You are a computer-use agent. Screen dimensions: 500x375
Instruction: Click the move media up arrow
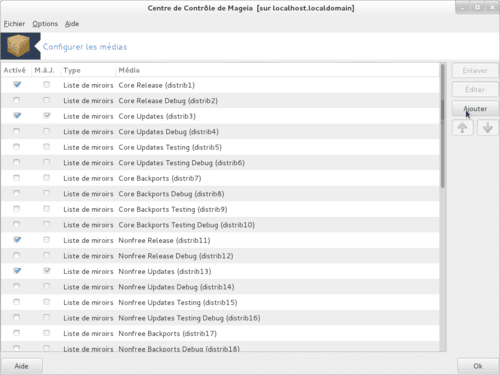[x=462, y=128]
